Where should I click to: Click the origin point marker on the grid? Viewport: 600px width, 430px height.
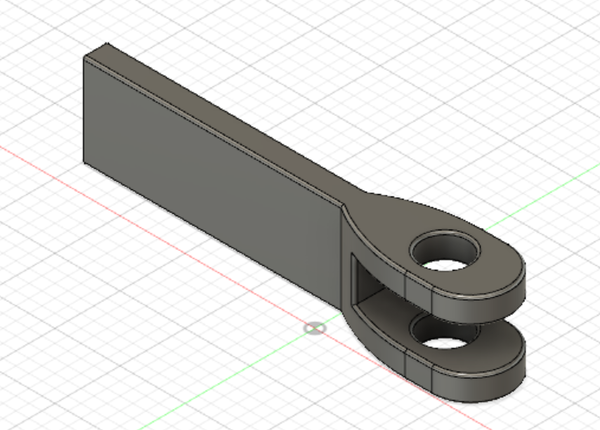314,327
